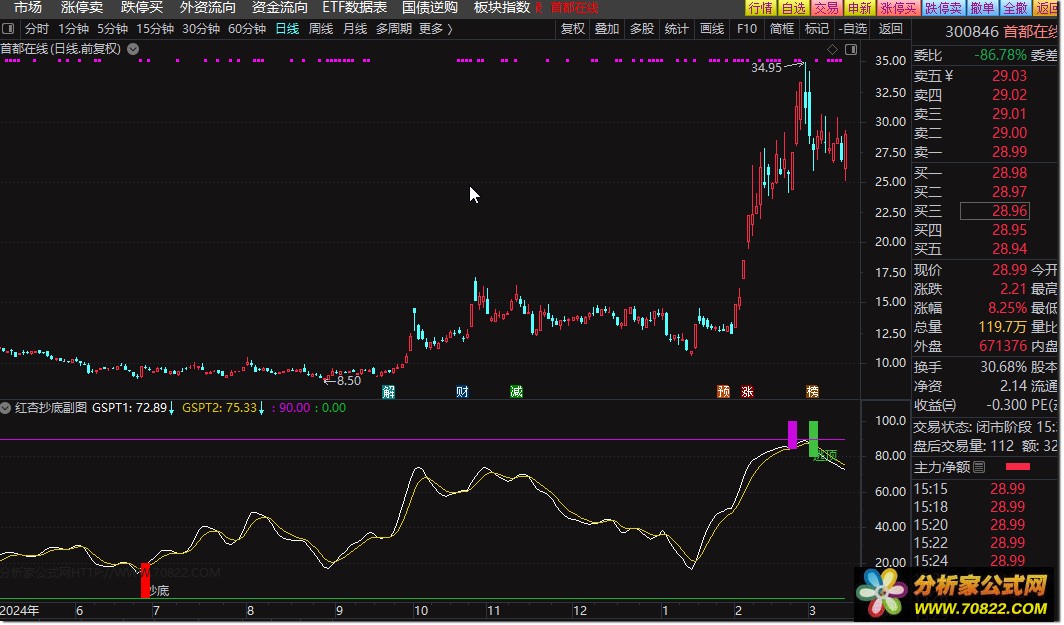Open the 外资流向 menu
1064x625 pixels.
(208, 7)
